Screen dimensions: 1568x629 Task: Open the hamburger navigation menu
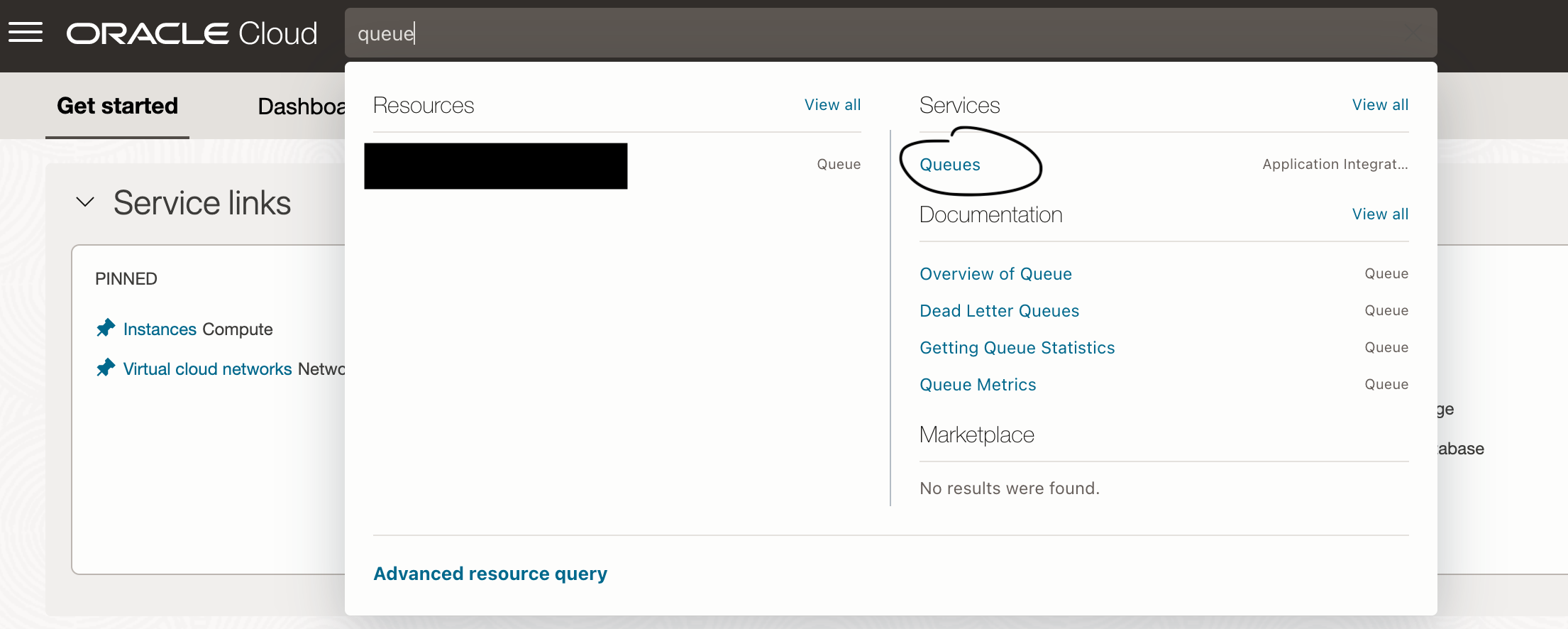[x=26, y=33]
